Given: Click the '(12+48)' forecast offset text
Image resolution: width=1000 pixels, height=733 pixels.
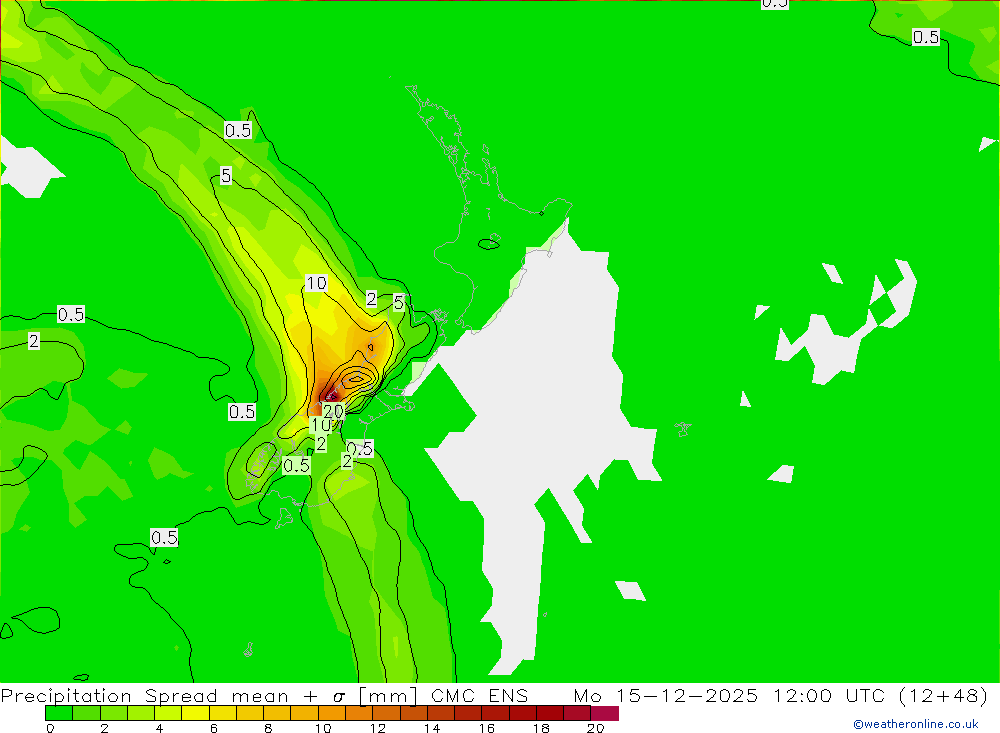Looking at the screenshot, I should click(943, 695).
